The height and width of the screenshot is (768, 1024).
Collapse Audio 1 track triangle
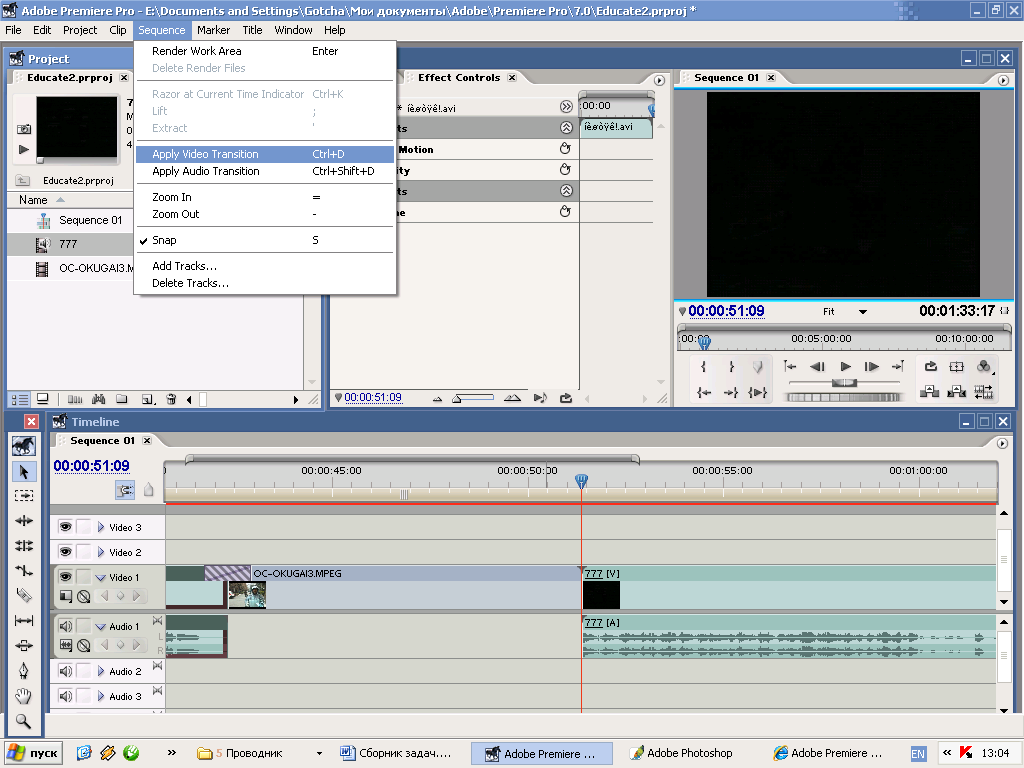(101, 626)
